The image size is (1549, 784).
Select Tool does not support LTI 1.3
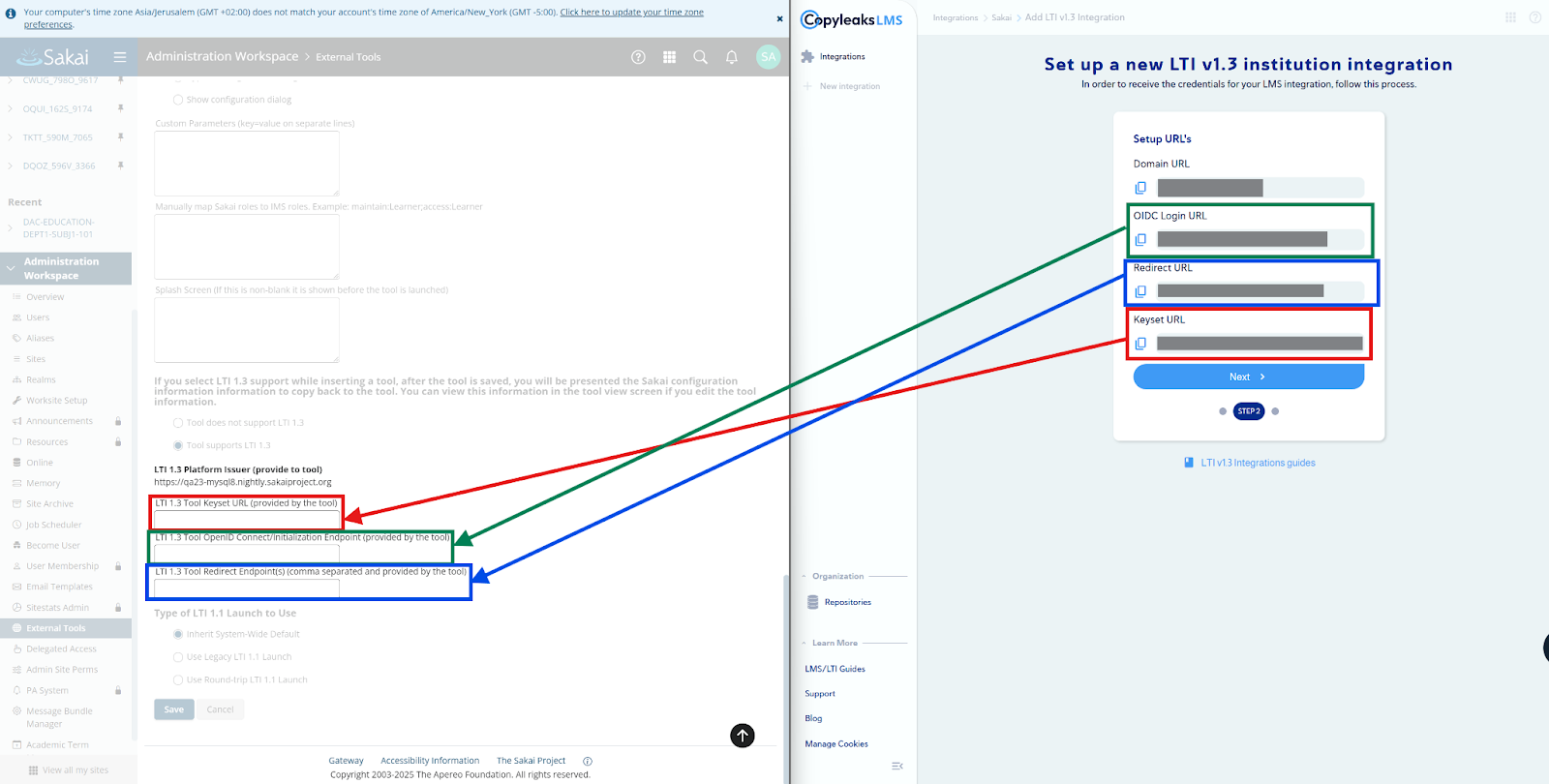click(178, 423)
